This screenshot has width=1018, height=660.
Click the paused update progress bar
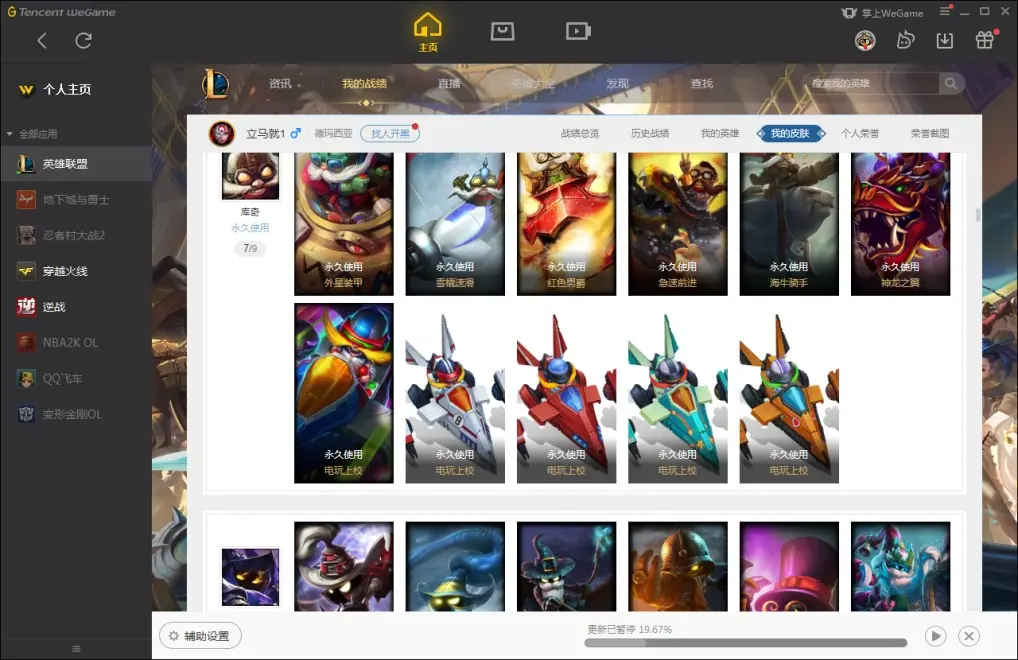point(745,642)
